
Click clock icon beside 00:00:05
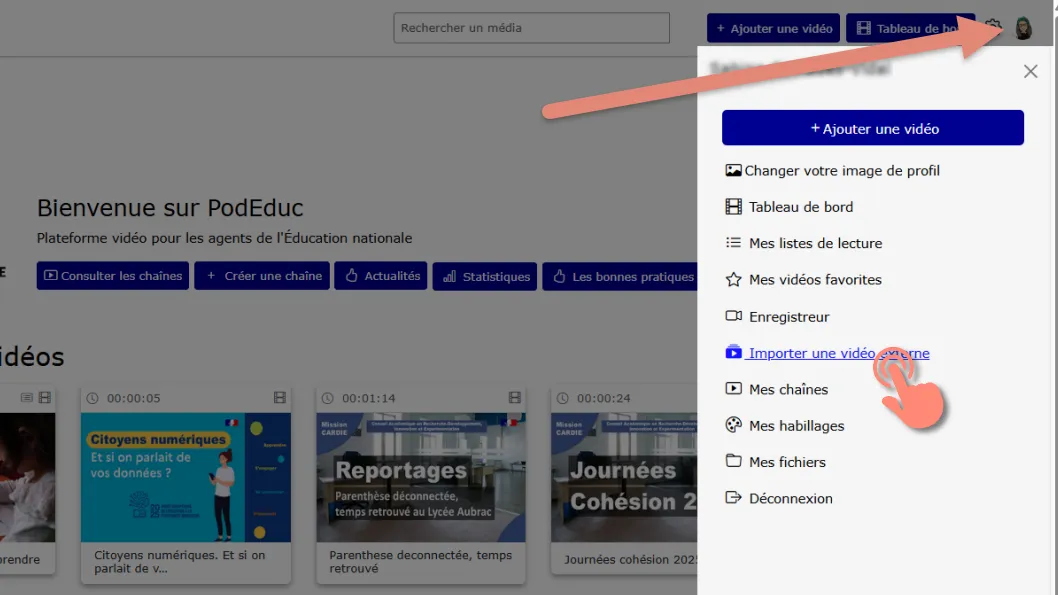[x=92, y=399]
